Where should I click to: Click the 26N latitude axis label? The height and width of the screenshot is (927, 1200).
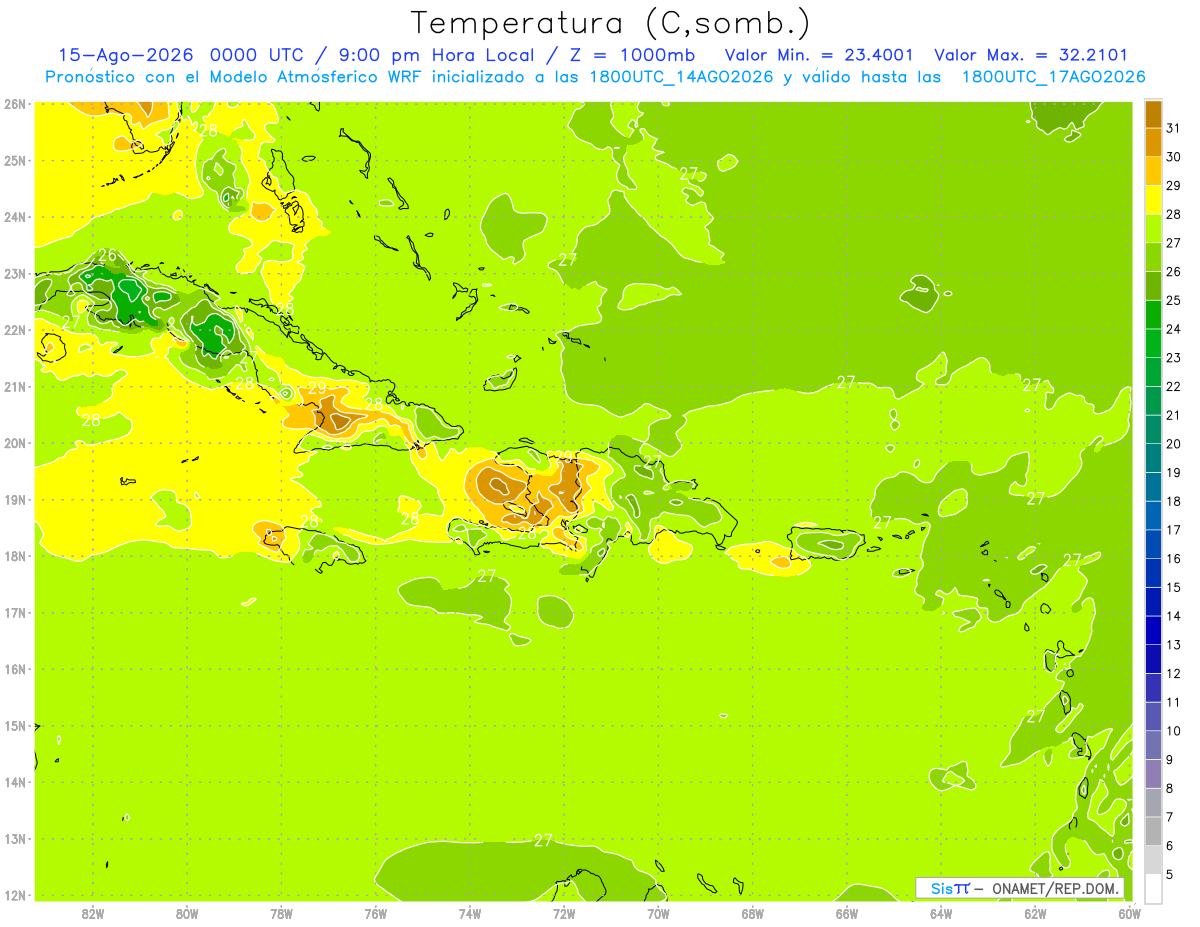(15, 104)
